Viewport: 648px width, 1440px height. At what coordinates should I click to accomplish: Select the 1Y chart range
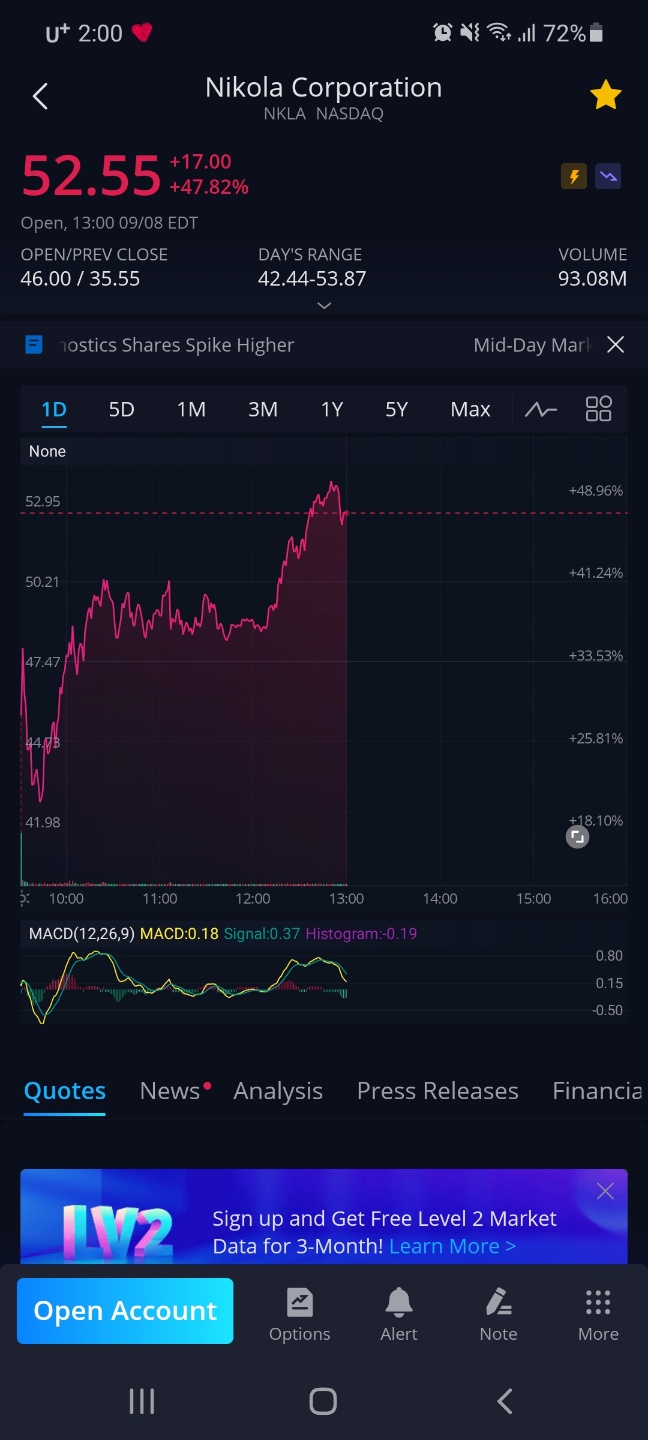coord(332,409)
